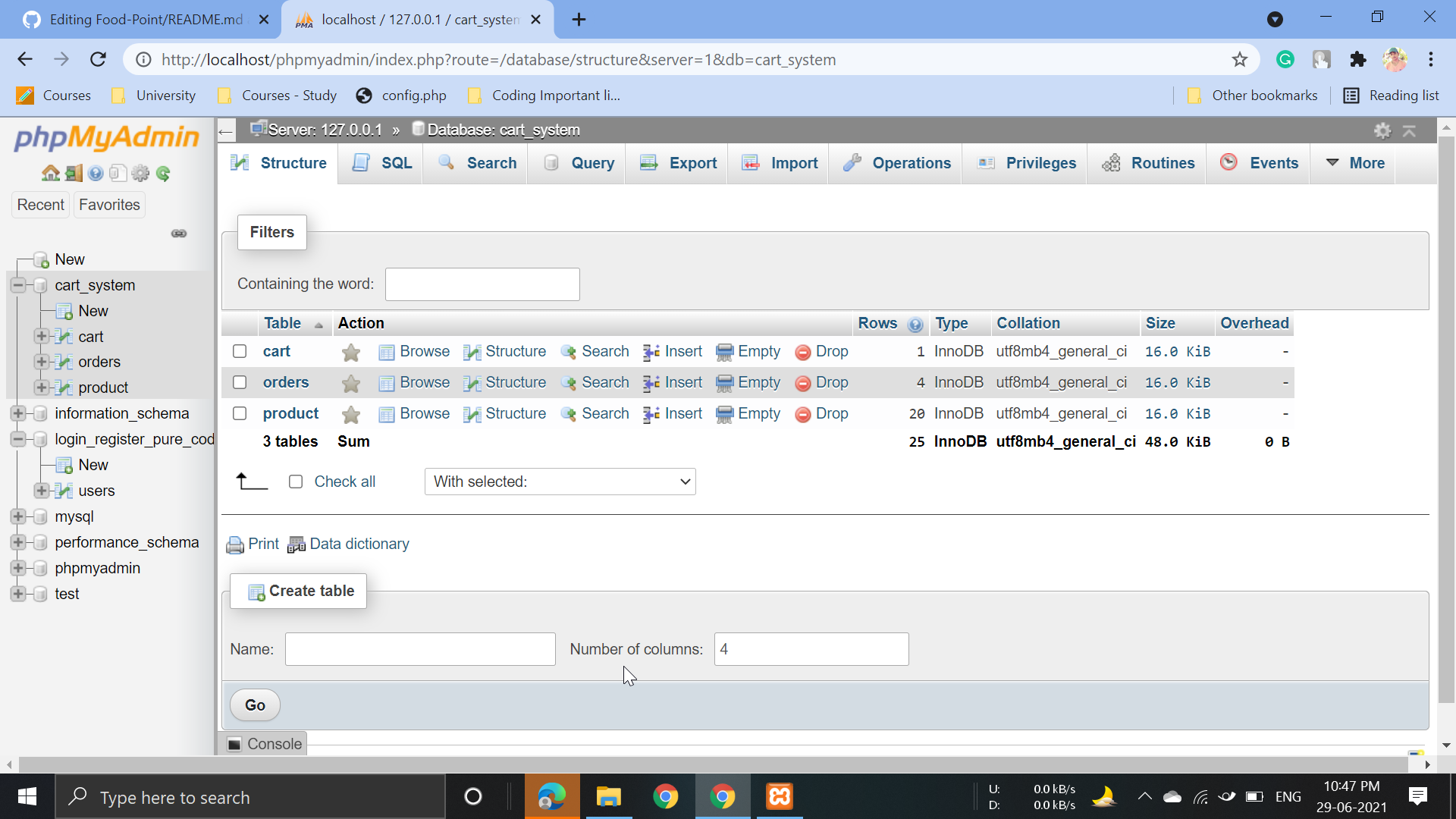Click the Go button

coord(255,705)
